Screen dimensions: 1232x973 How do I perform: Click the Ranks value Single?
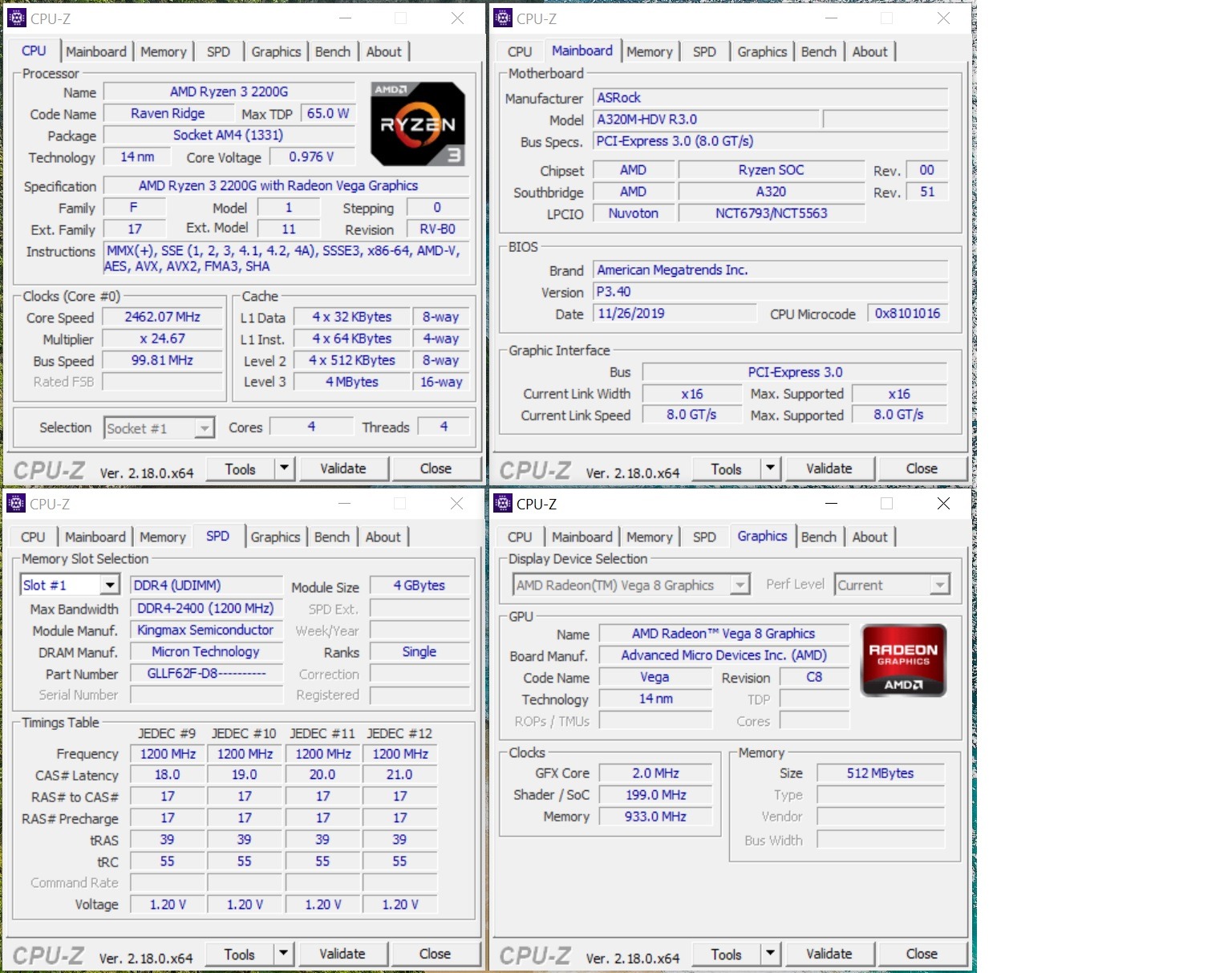click(419, 651)
